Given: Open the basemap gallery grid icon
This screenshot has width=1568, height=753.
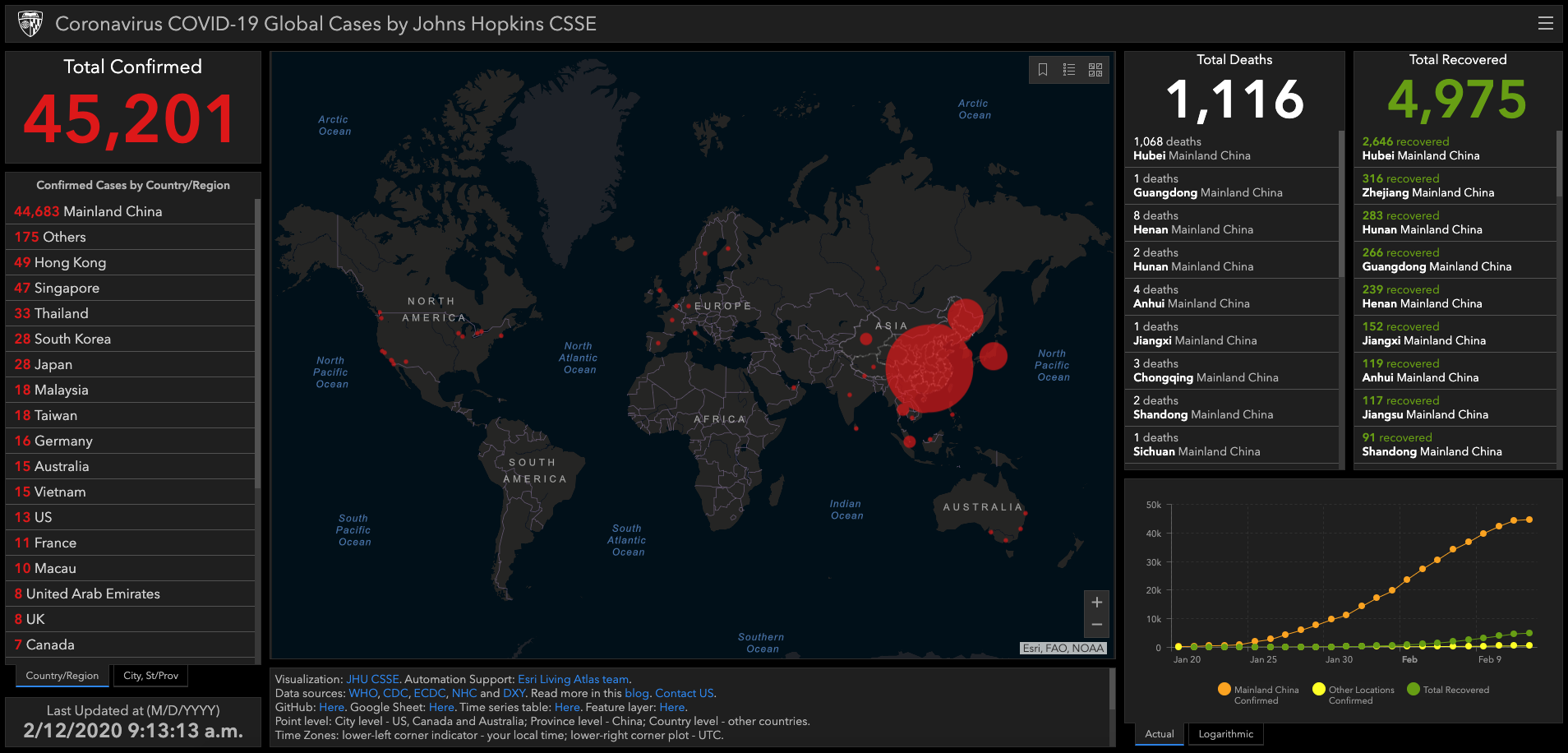Looking at the screenshot, I should point(1095,70).
